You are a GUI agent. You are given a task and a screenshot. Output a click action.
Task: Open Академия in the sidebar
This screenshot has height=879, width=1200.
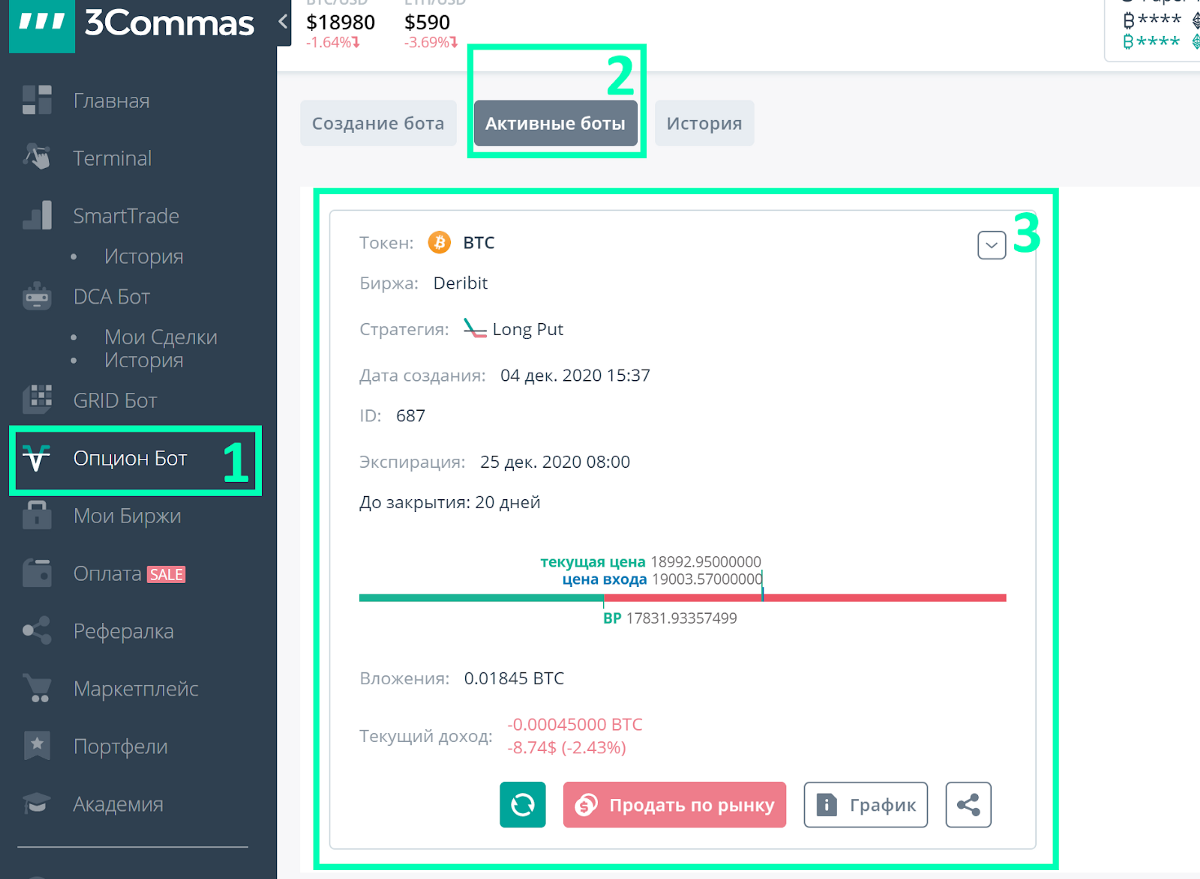coord(118,804)
